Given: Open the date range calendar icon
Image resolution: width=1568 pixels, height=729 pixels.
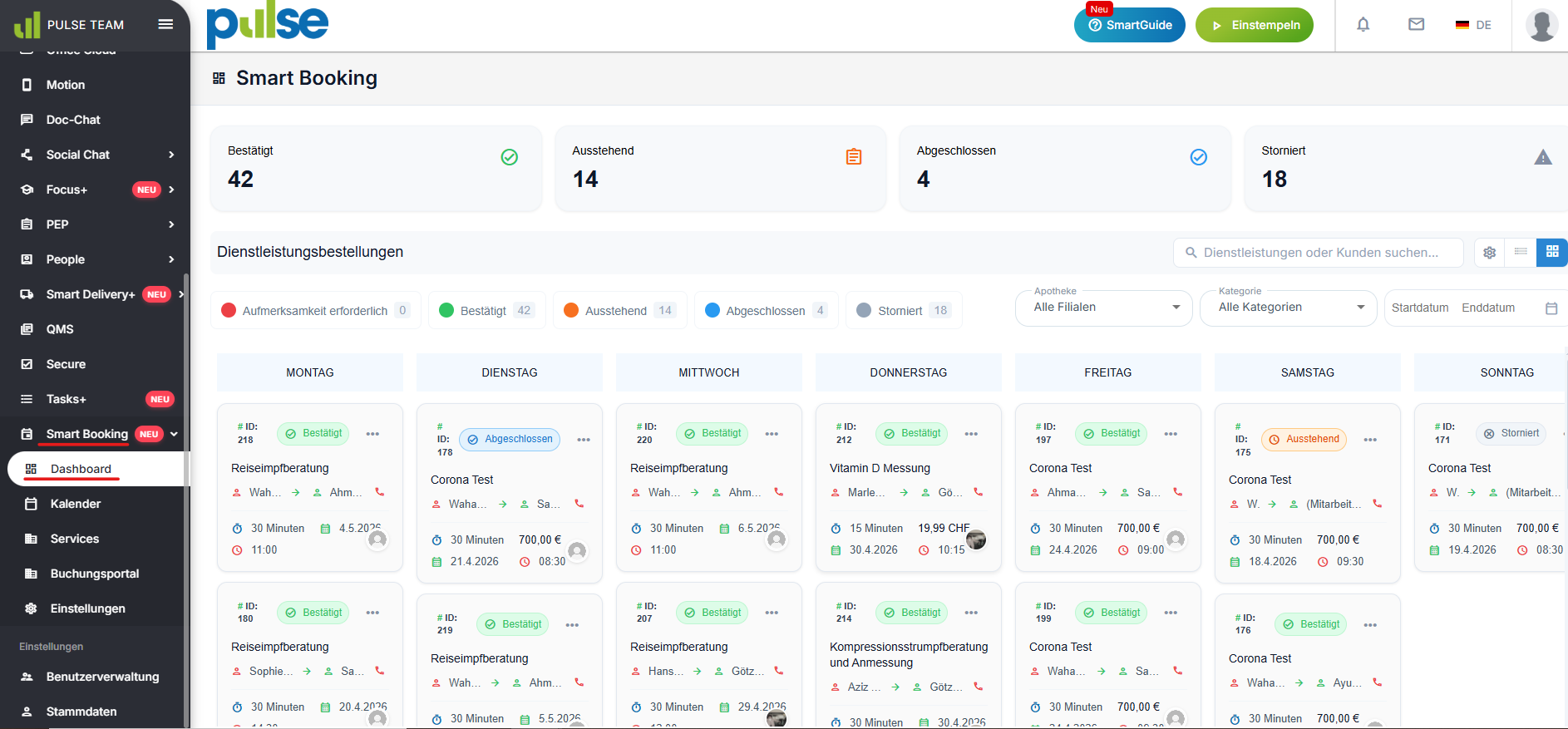Looking at the screenshot, I should (x=1551, y=308).
